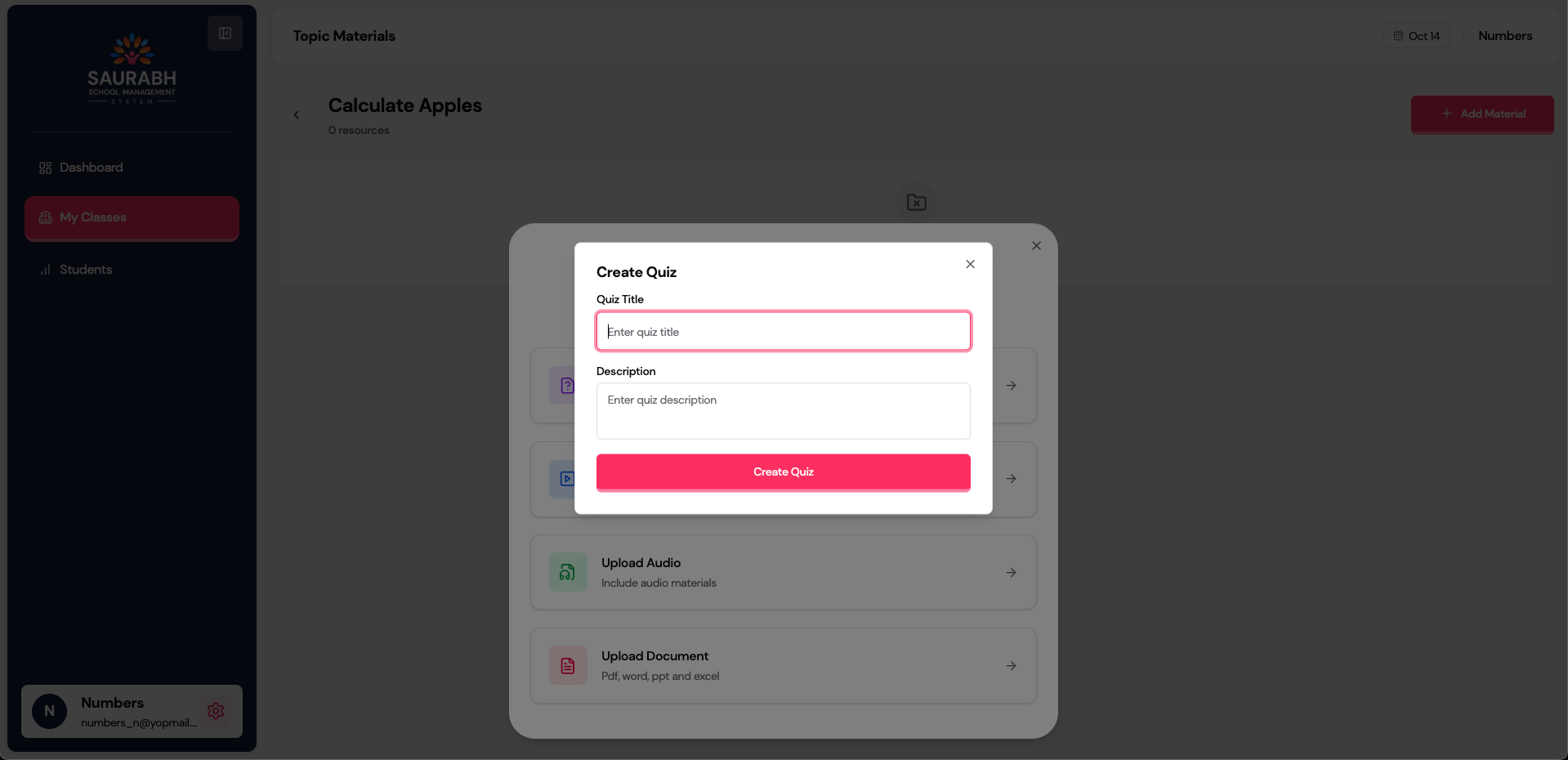Image resolution: width=1568 pixels, height=760 pixels.
Task: Go back using the left chevron arrow
Action: pos(297,115)
